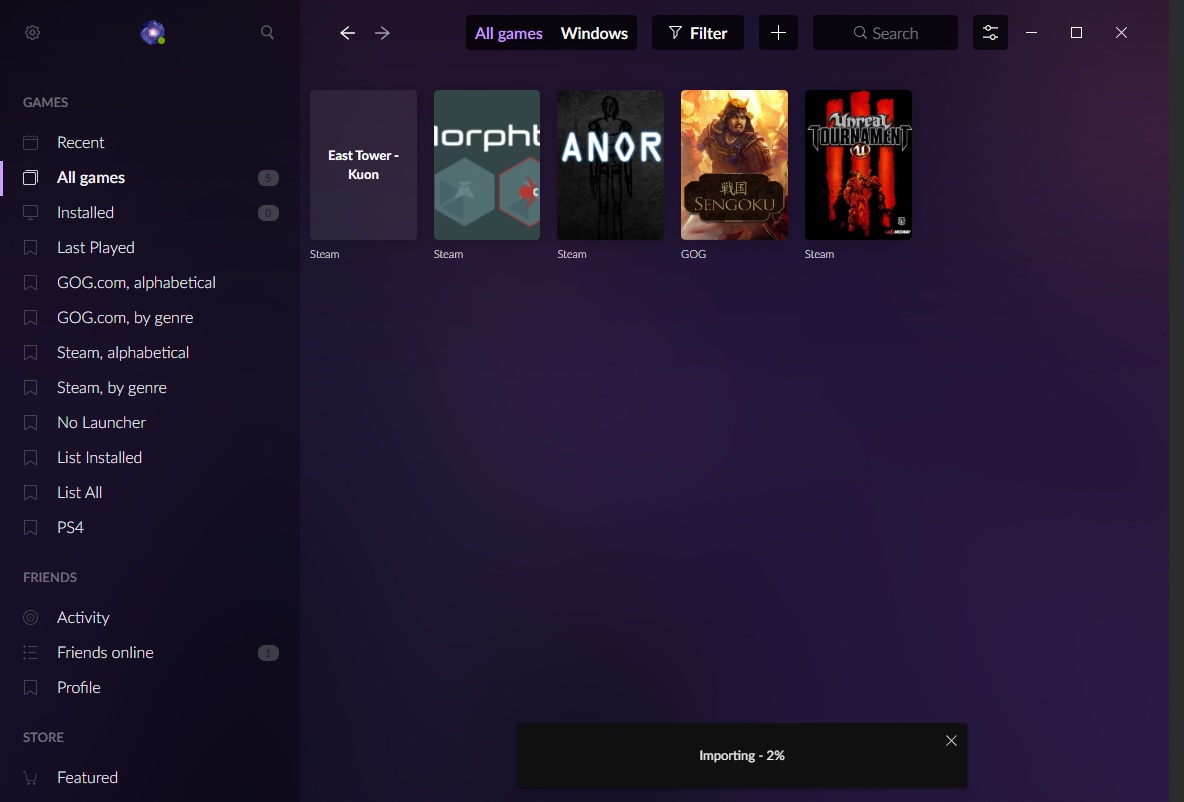Click the Recent calendar icon
1184x802 pixels.
[x=30, y=142]
